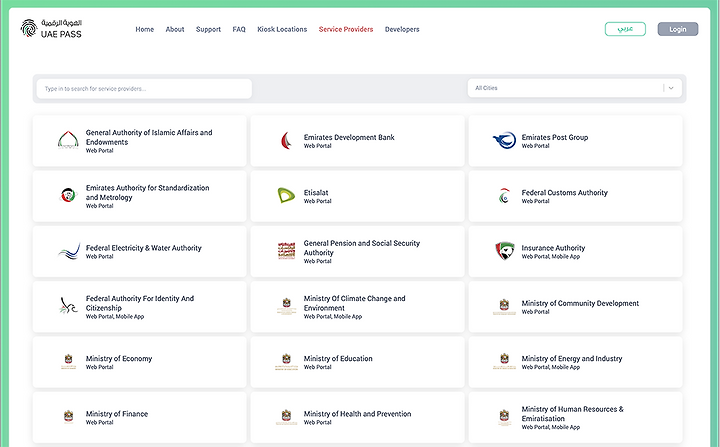Select Ministry of Human Resources & Emiratisation title

[573, 413]
